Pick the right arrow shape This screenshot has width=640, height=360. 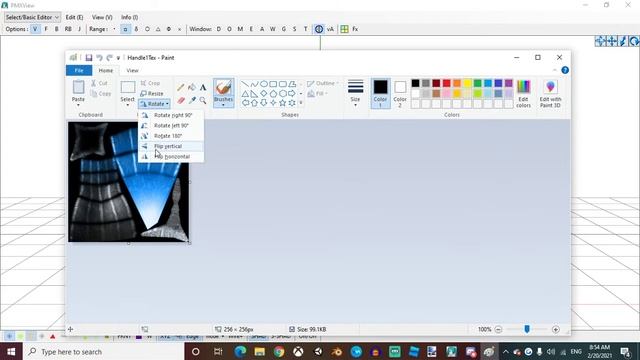pyautogui.click(x=292, y=93)
